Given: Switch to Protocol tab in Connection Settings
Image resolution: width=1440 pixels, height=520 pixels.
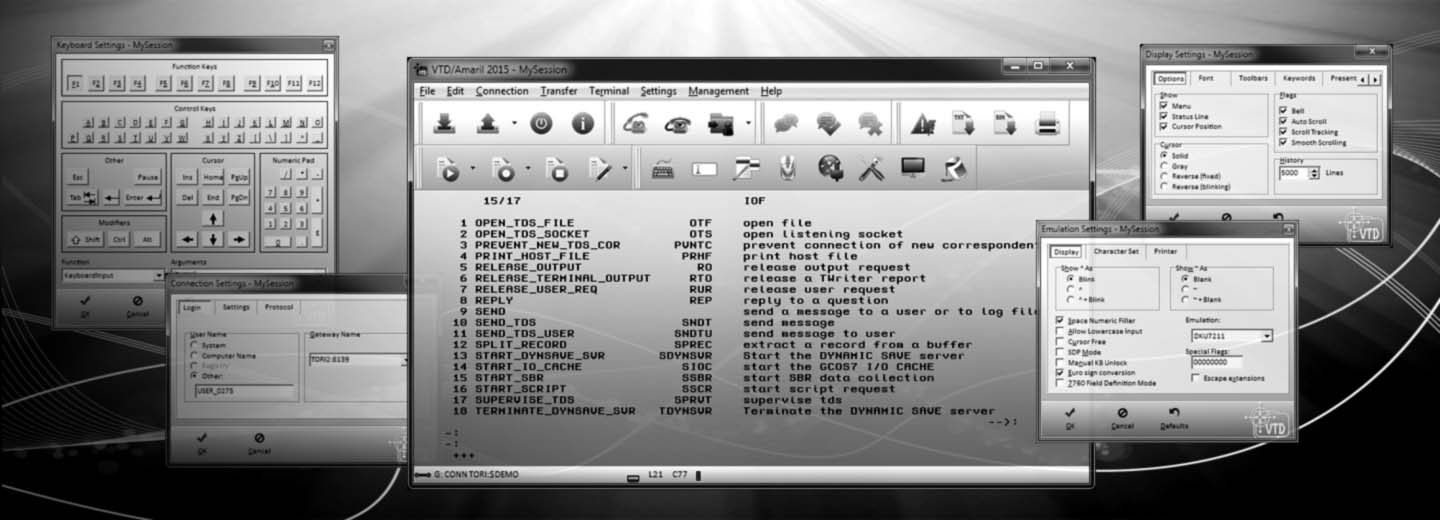Looking at the screenshot, I should (x=278, y=308).
